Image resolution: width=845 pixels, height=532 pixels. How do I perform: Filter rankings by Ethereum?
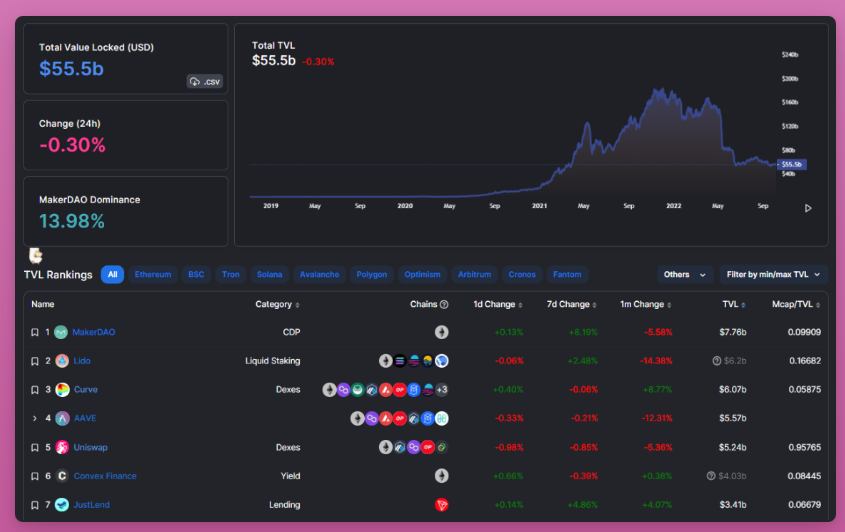click(x=153, y=274)
